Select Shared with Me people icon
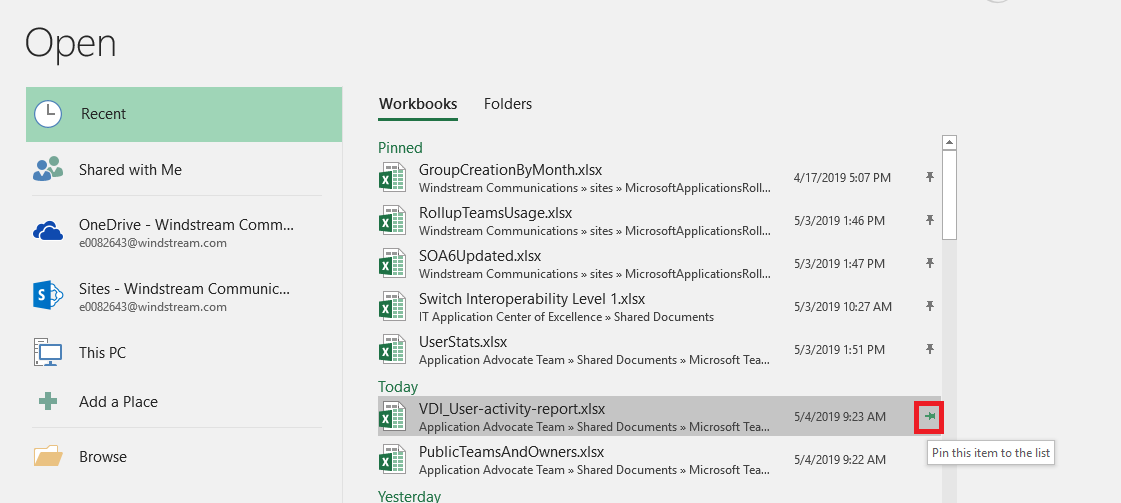Image resolution: width=1121 pixels, height=503 pixels. pos(48,169)
